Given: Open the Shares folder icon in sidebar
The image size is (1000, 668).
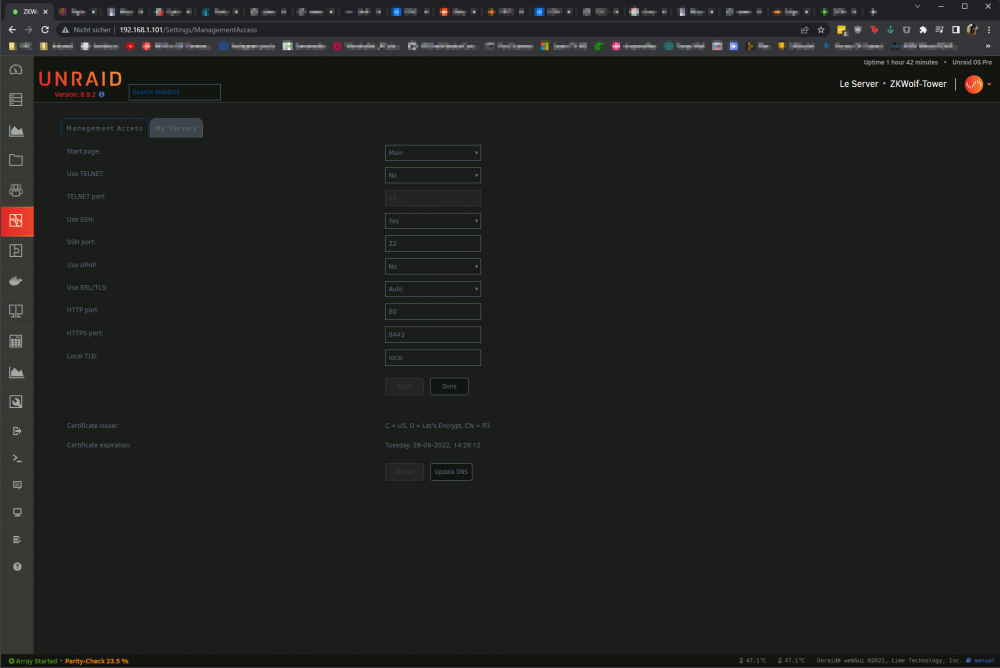Looking at the screenshot, I should (x=16, y=160).
